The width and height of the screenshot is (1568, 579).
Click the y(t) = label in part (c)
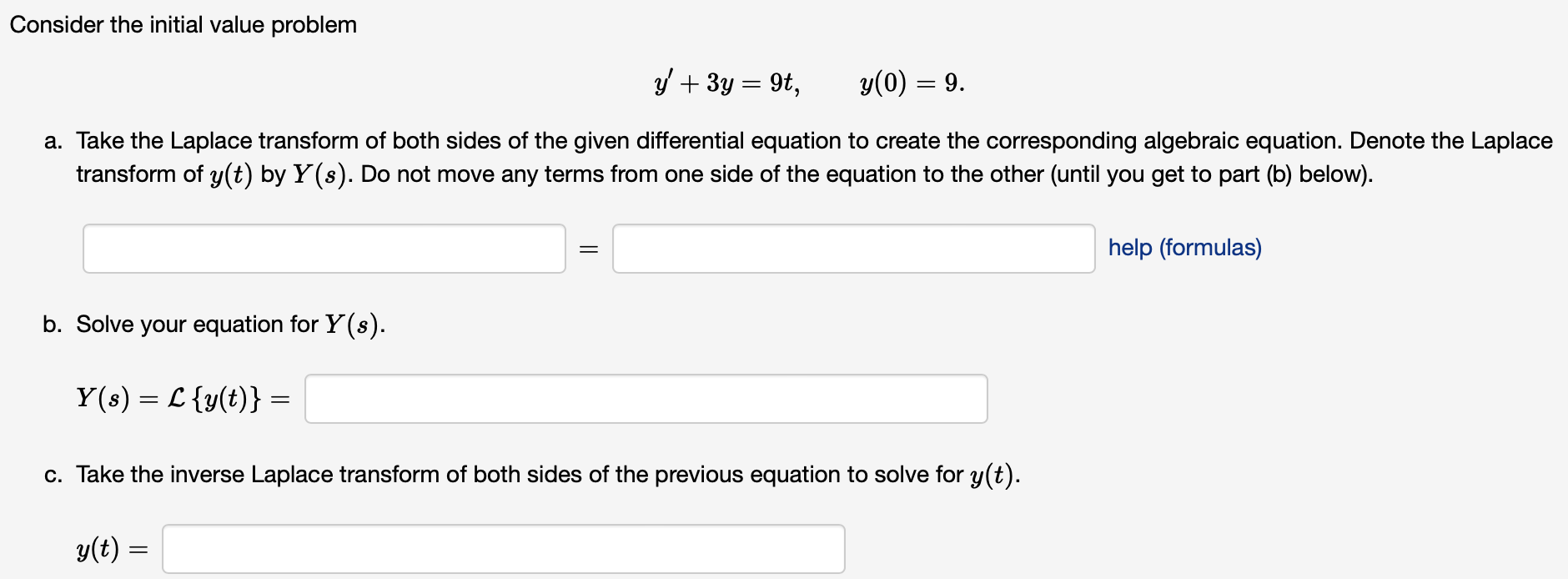(x=113, y=548)
